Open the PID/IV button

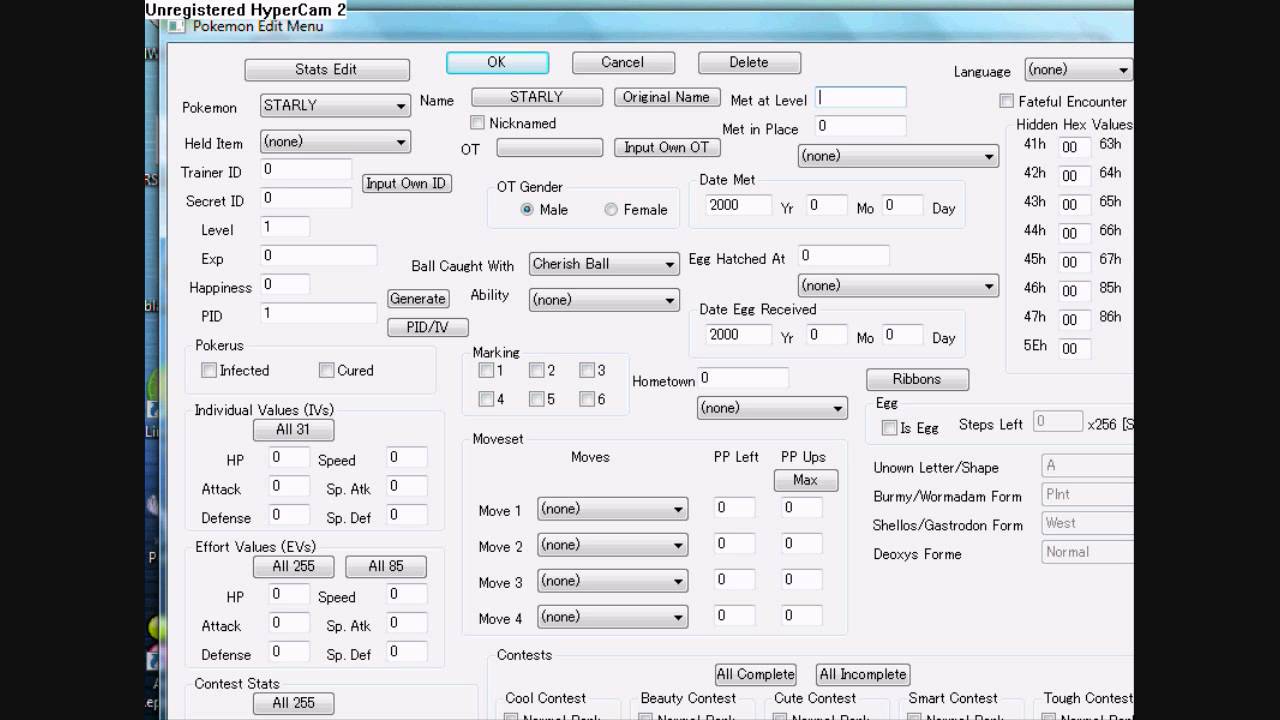tap(427, 327)
